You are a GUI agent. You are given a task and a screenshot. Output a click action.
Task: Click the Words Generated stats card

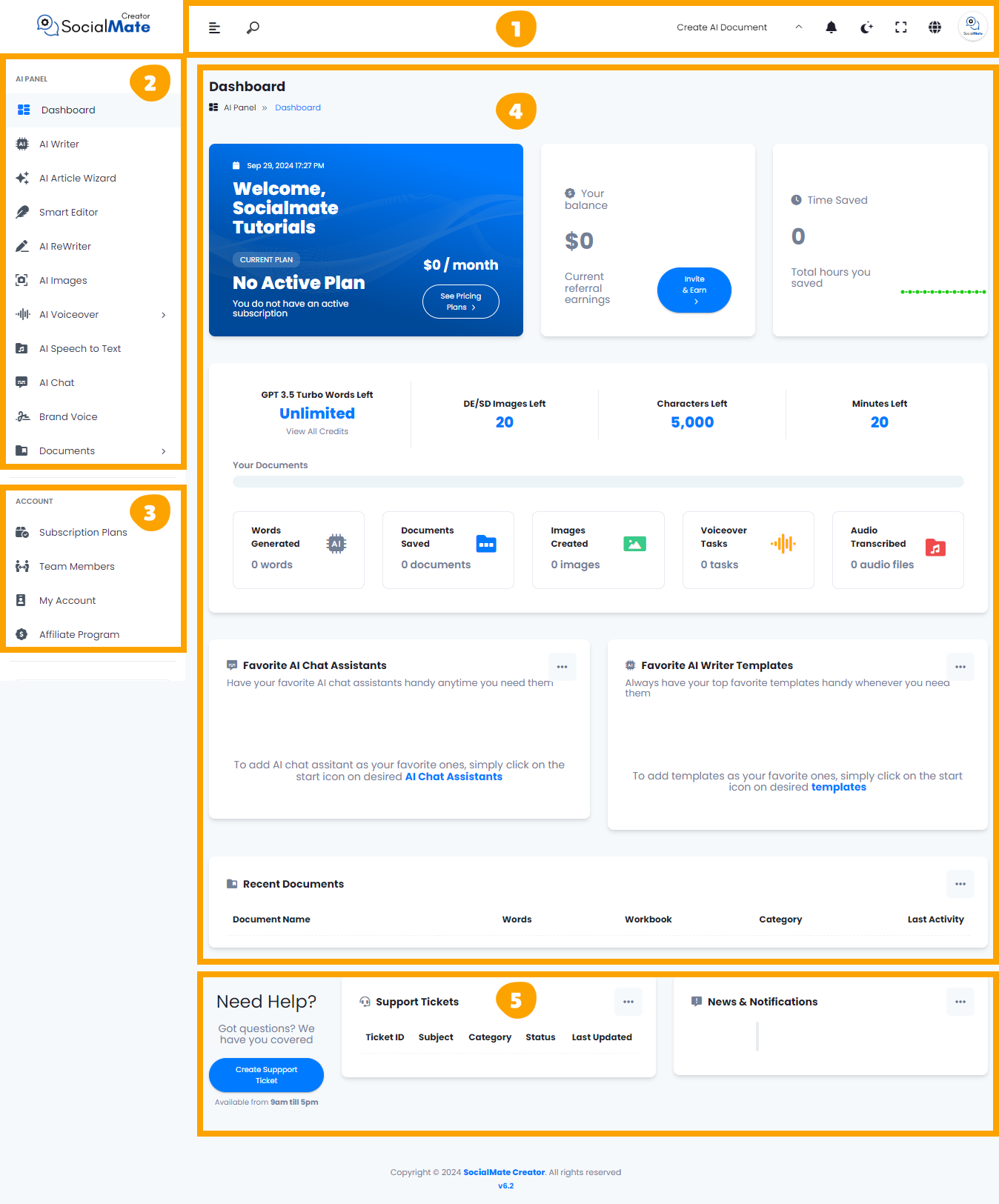point(299,550)
